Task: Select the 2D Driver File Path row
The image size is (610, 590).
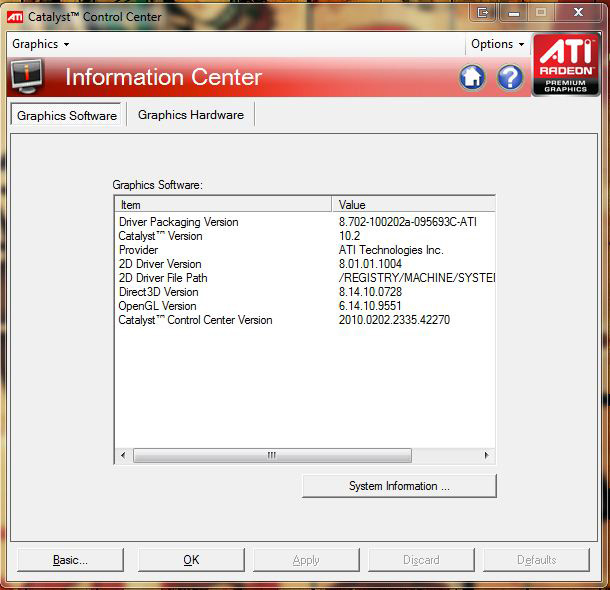Action: point(305,278)
